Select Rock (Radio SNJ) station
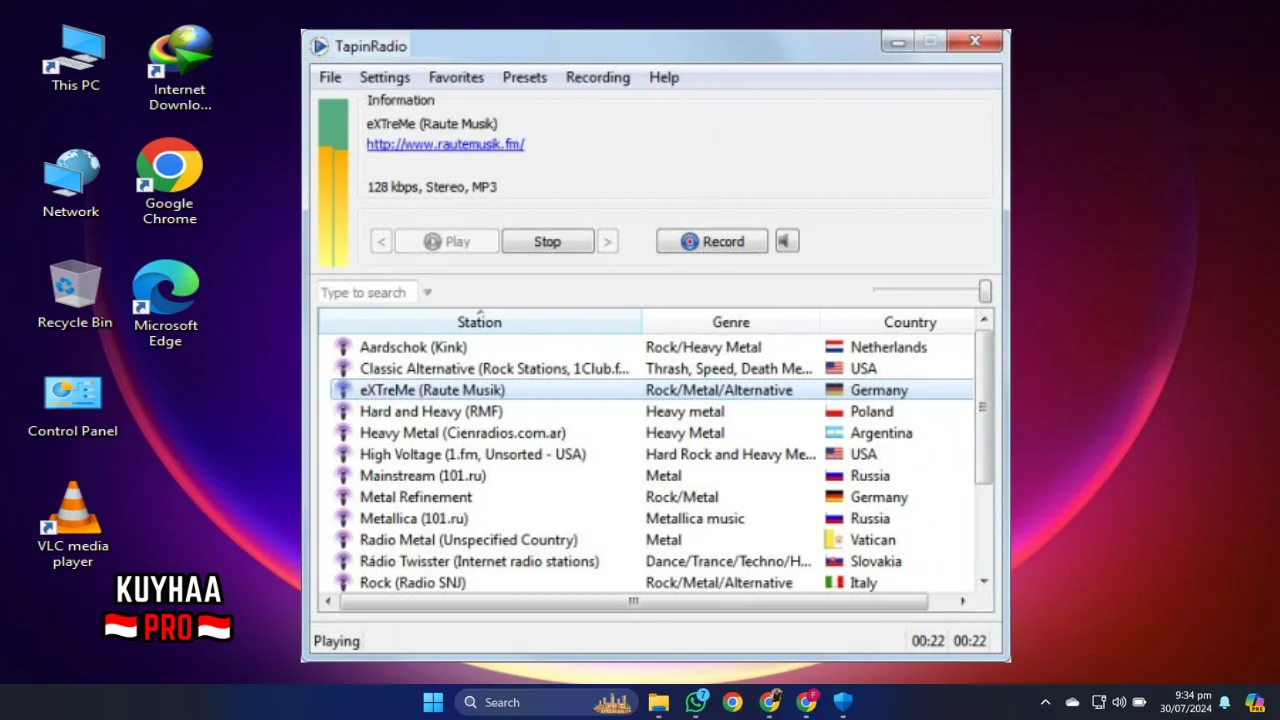Screen dimensions: 1280x720 pos(413,583)
